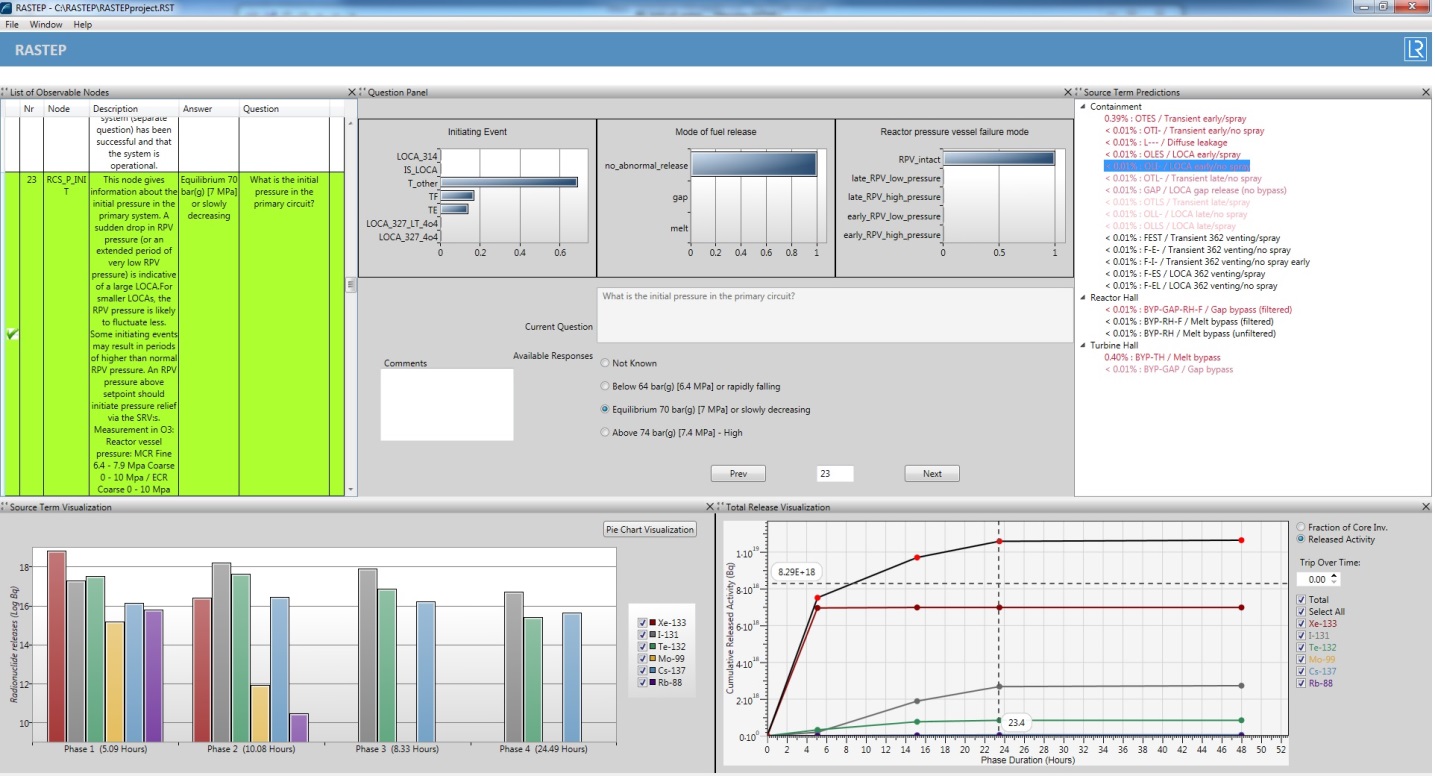Screen dimensions: 1435x776
Task: Click the grip icon of Total Release Visualization
Action: tap(721, 507)
